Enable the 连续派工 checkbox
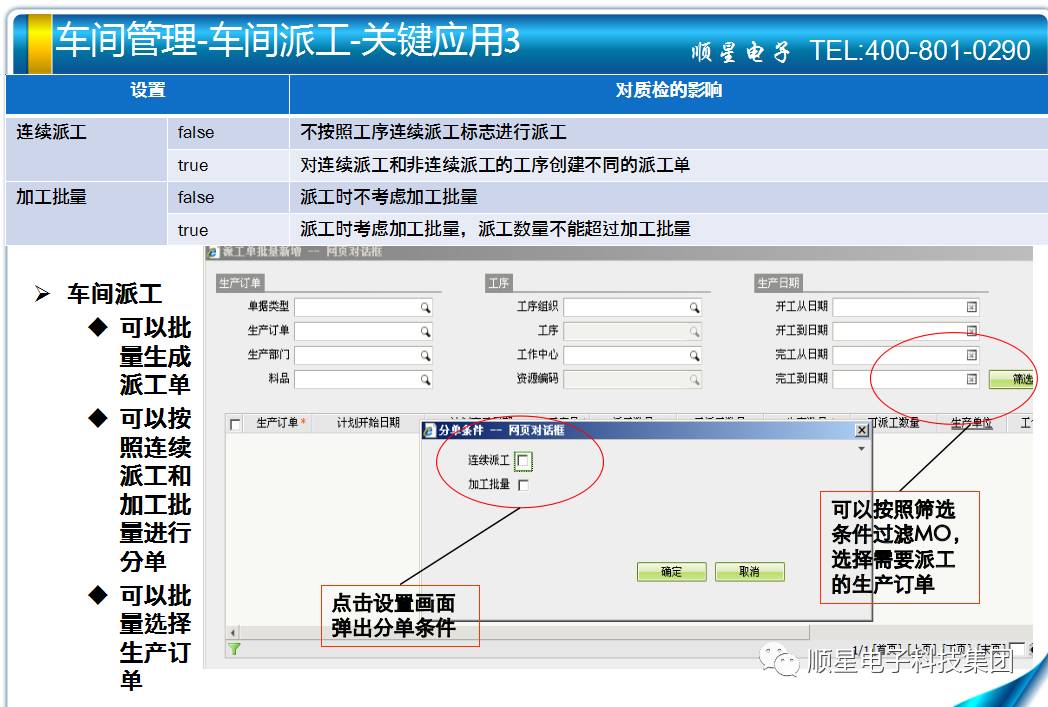The width and height of the screenshot is (1048, 707). tap(524, 461)
